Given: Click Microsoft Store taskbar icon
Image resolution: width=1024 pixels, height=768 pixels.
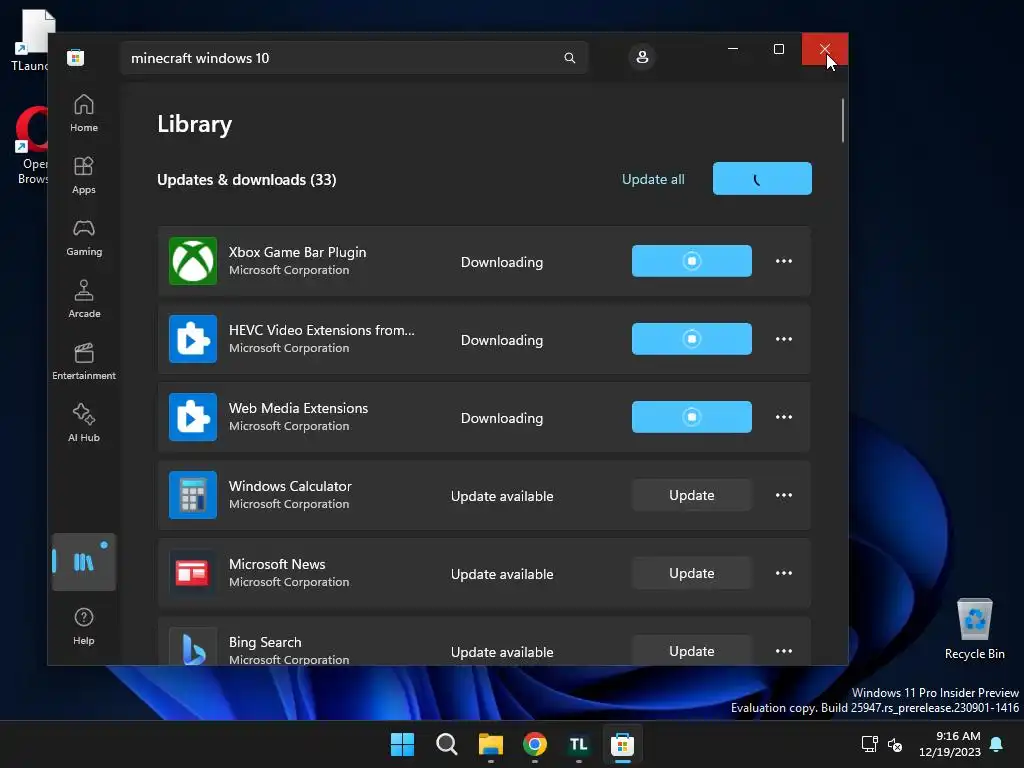Looking at the screenshot, I should click(622, 744).
